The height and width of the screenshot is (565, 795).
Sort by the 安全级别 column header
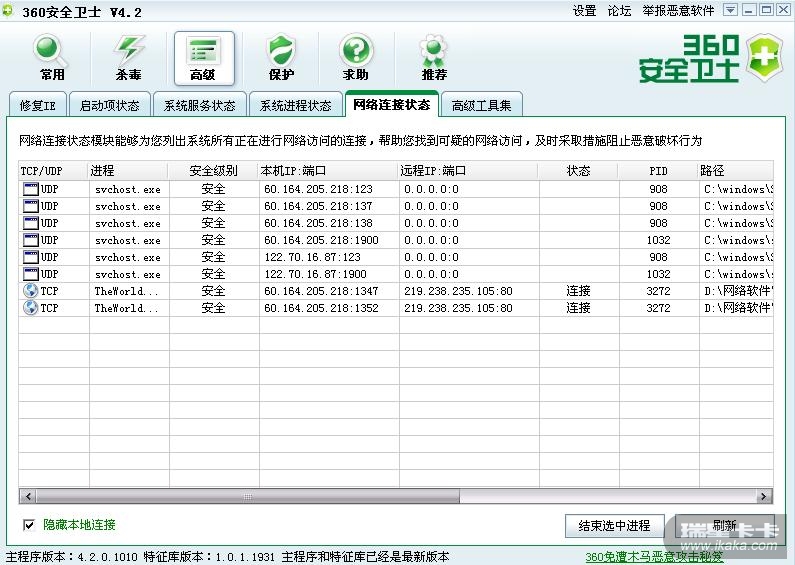pos(213,171)
